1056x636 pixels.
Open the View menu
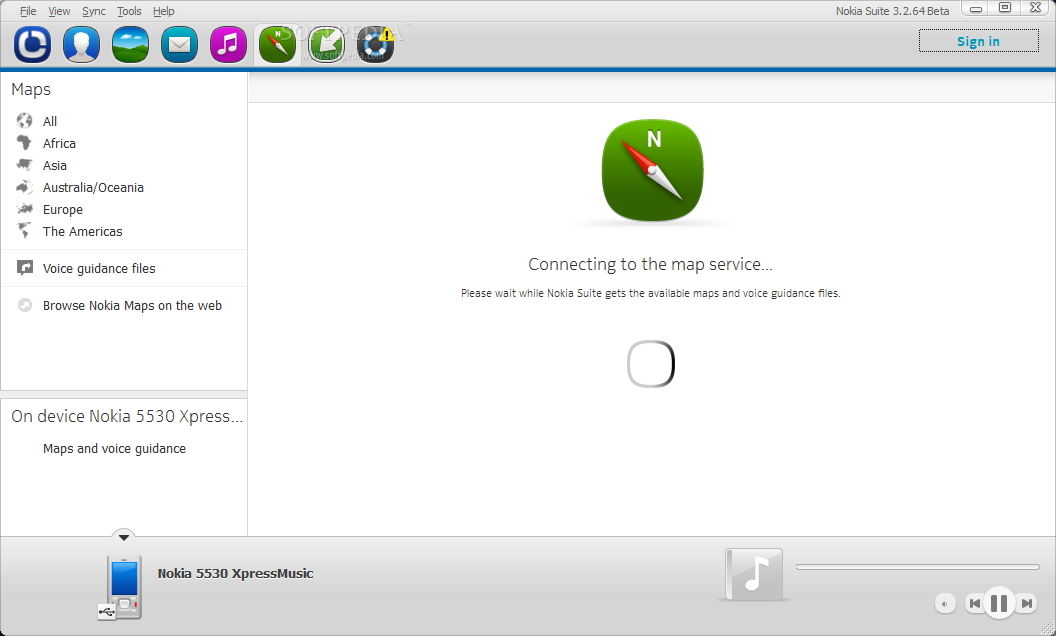point(59,11)
